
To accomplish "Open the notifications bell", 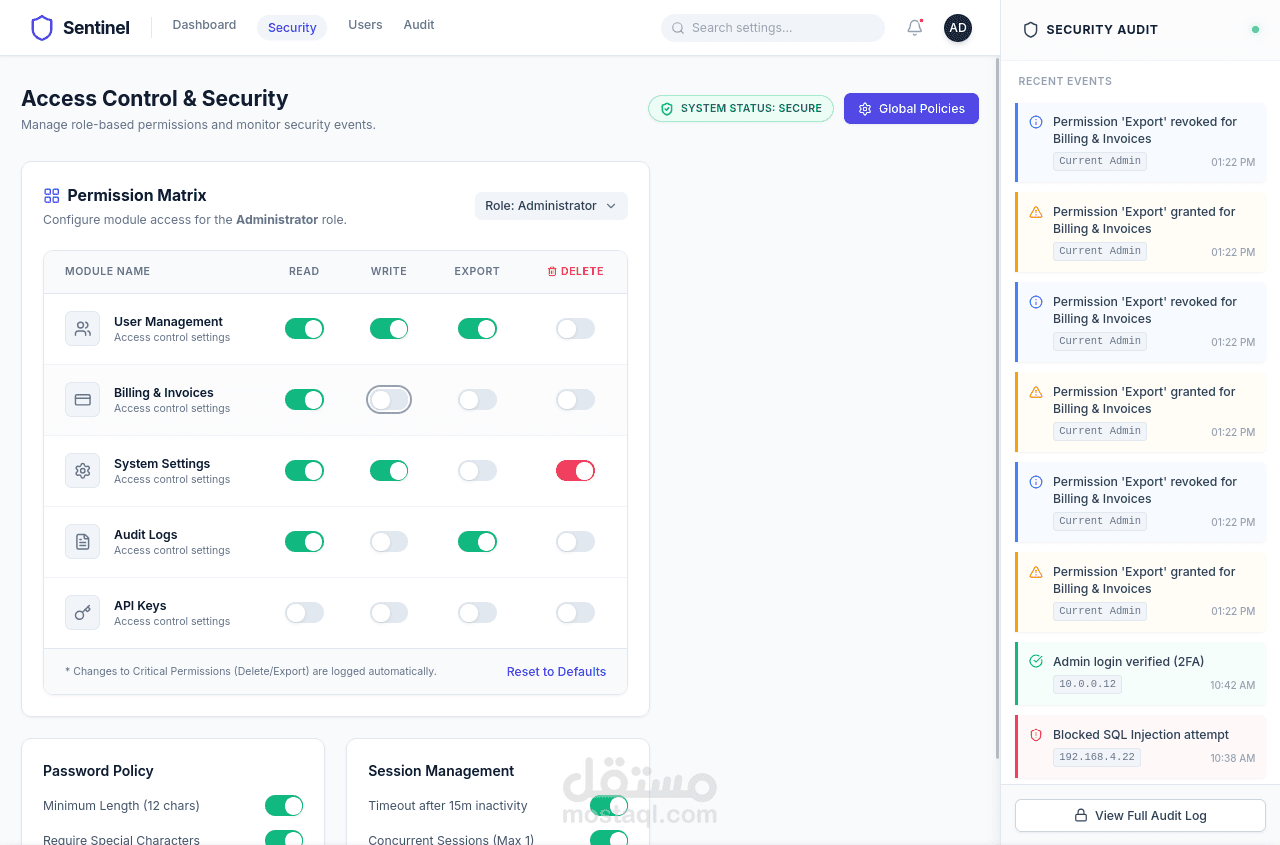I will 915,28.
